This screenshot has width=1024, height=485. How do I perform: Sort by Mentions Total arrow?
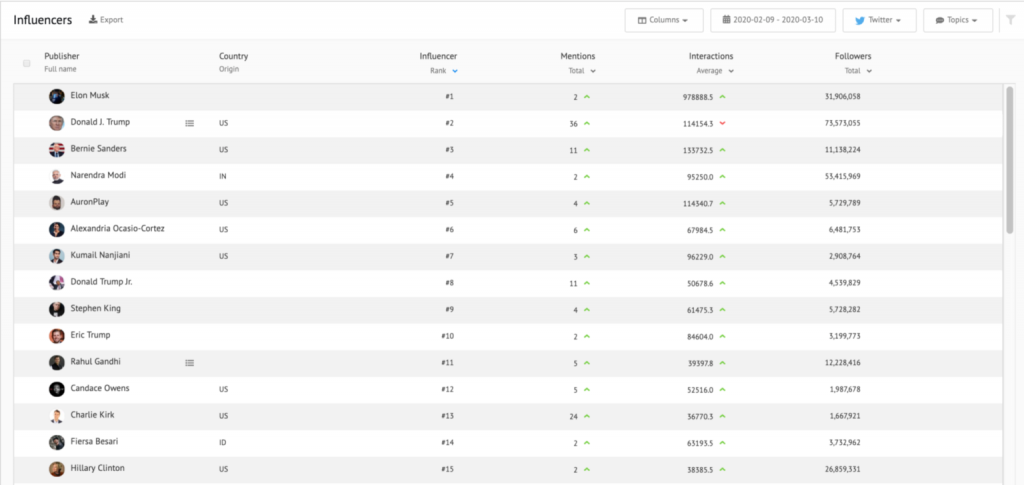coord(592,70)
